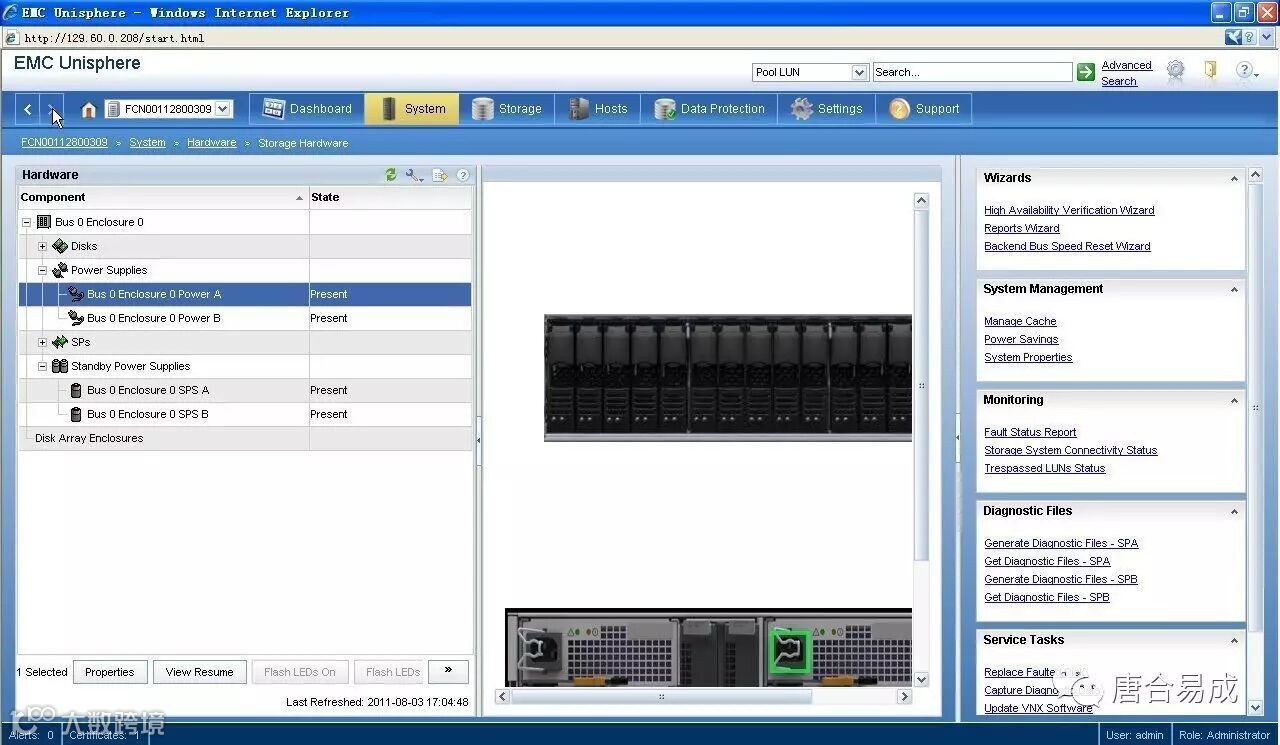Select the Bus 0 Enclosure 0 Power A row
The width and height of the screenshot is (1280, 745).
244,294
